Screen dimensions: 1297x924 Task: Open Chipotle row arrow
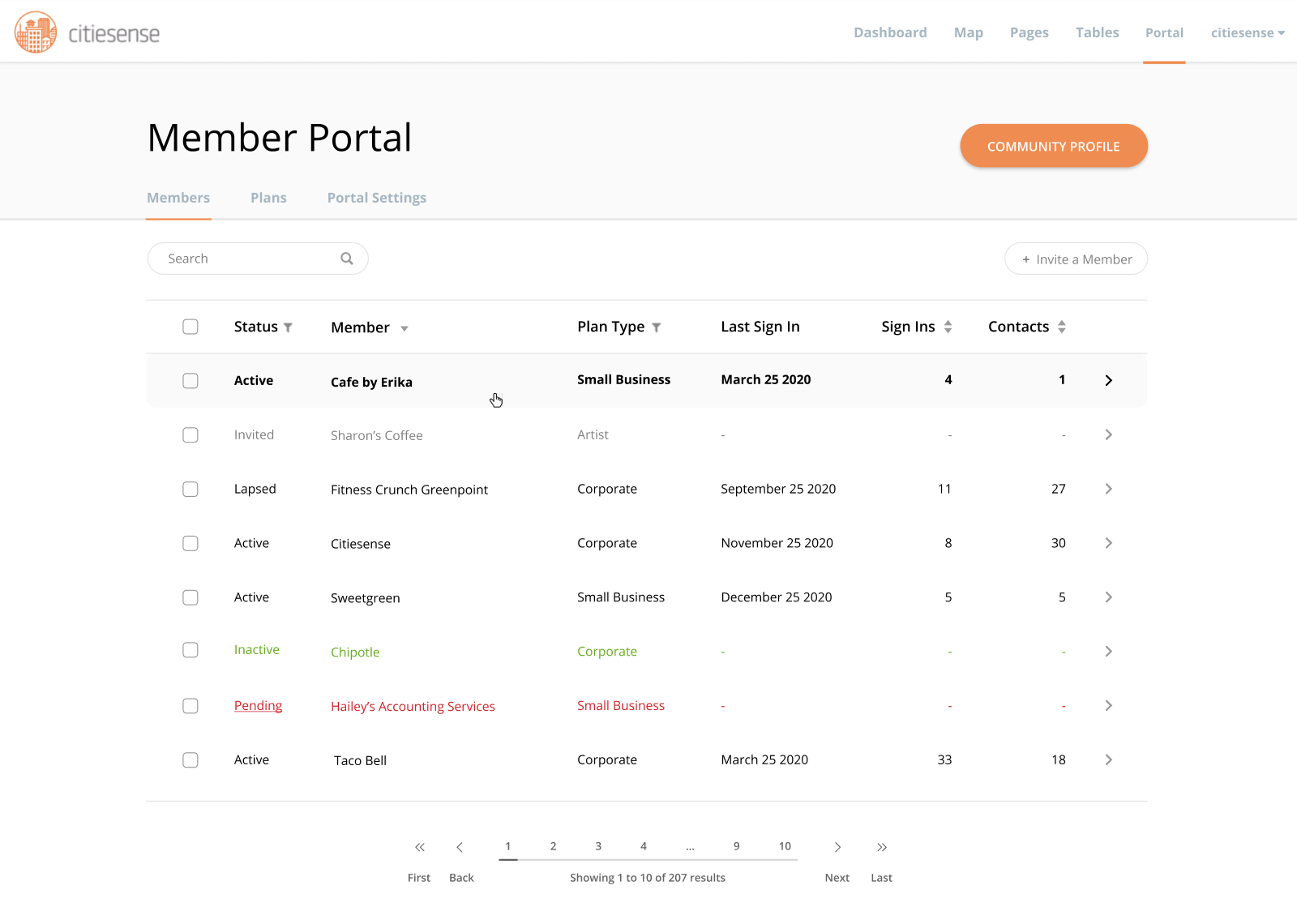coord(1109,651)
